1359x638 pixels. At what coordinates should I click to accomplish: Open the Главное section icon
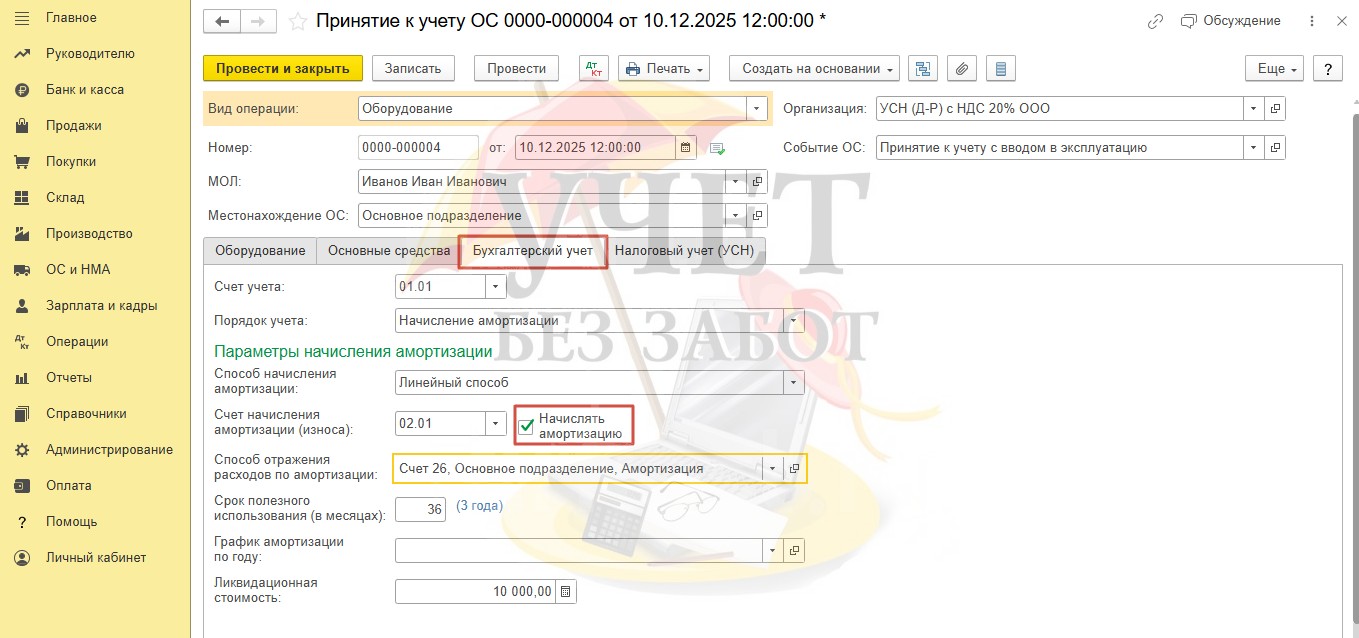point(22,18)
